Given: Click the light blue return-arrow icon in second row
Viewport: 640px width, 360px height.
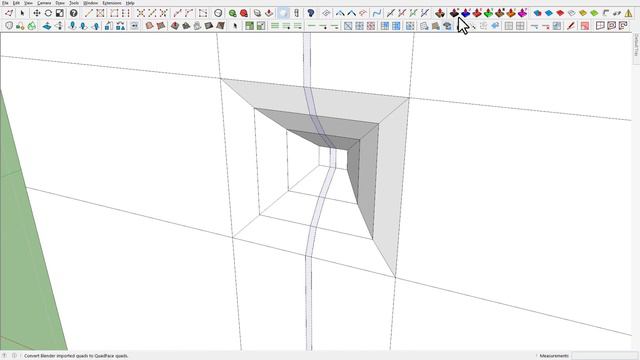Looking at the screenshot, I should point(495,26).
